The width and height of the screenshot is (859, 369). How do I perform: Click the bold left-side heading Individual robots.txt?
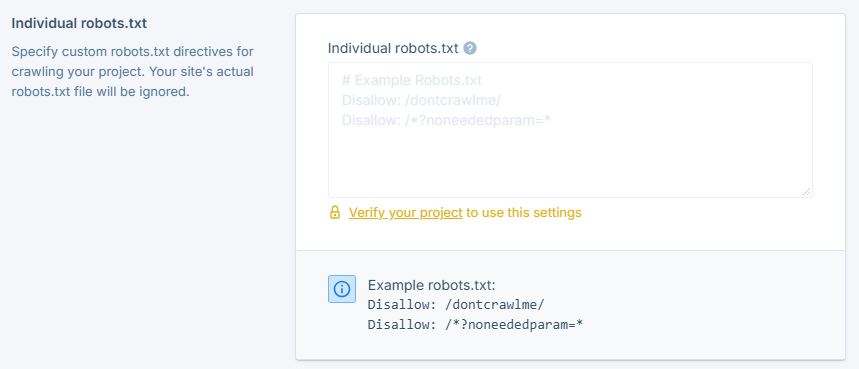(x=79, y=24)
